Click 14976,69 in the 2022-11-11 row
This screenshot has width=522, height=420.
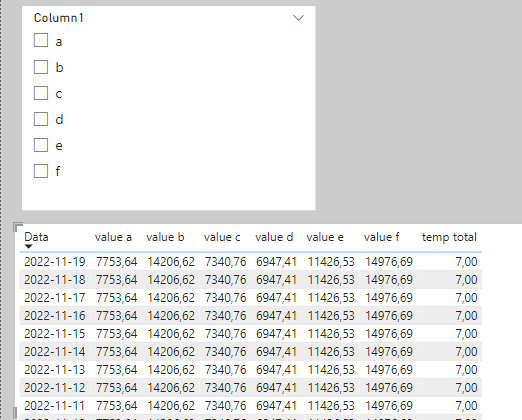[389, 406]
